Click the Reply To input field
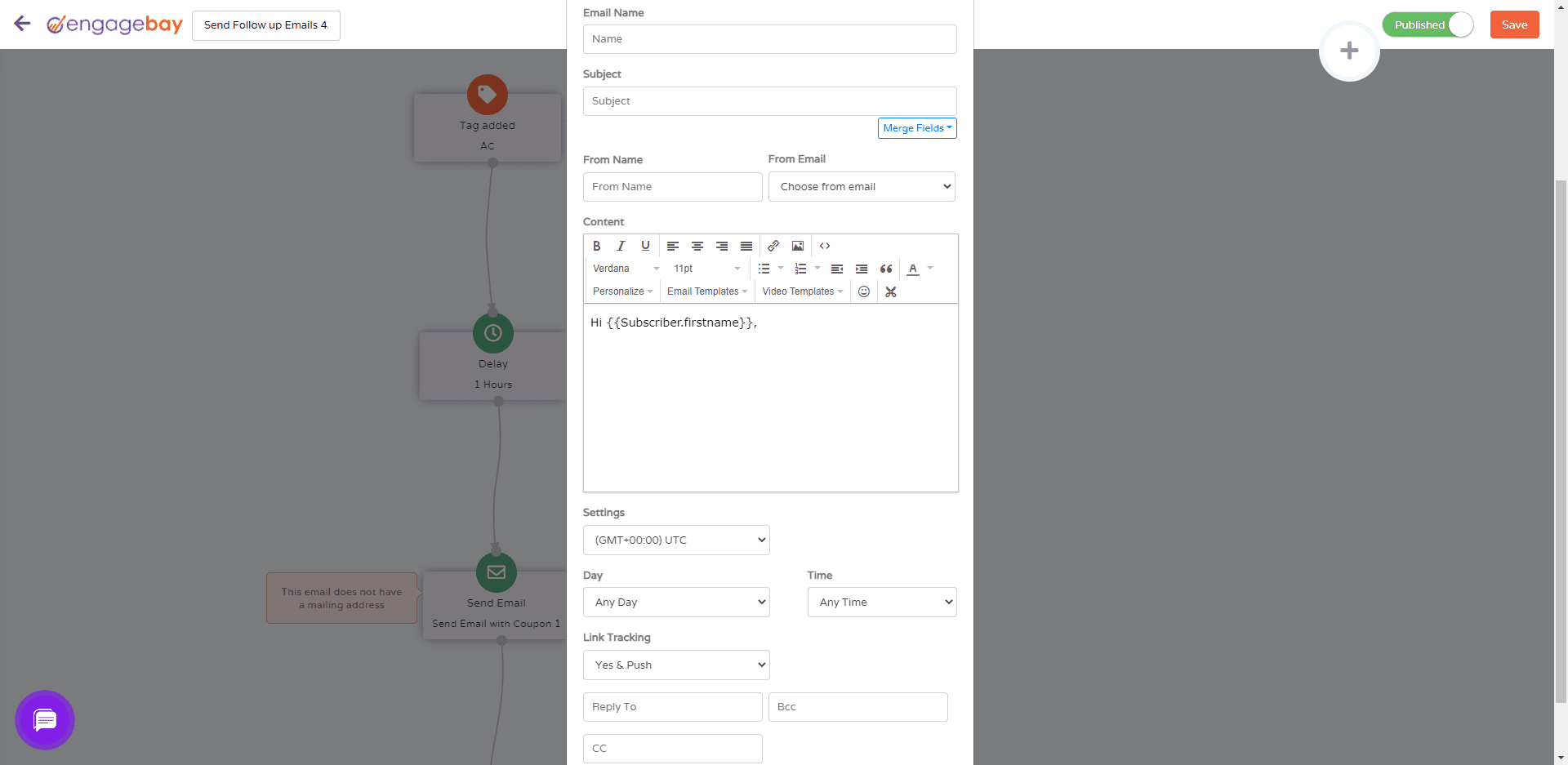 pos(673,707)
